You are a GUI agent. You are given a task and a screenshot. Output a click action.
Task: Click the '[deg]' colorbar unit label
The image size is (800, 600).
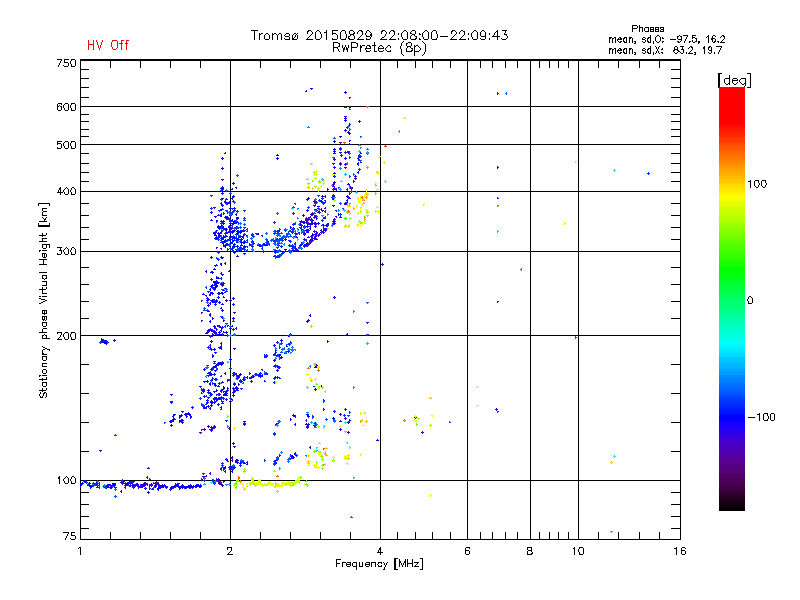(x=734, y=80)
